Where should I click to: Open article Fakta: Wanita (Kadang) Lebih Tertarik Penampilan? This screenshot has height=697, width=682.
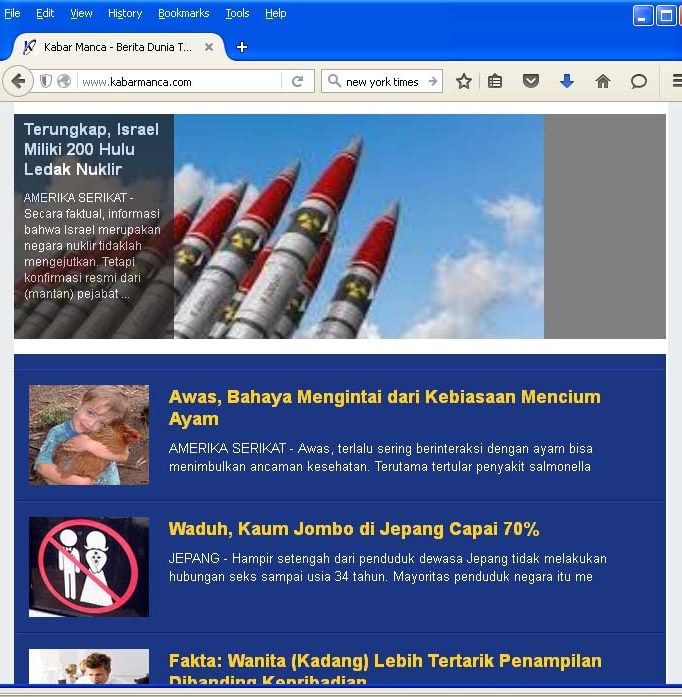385,667
